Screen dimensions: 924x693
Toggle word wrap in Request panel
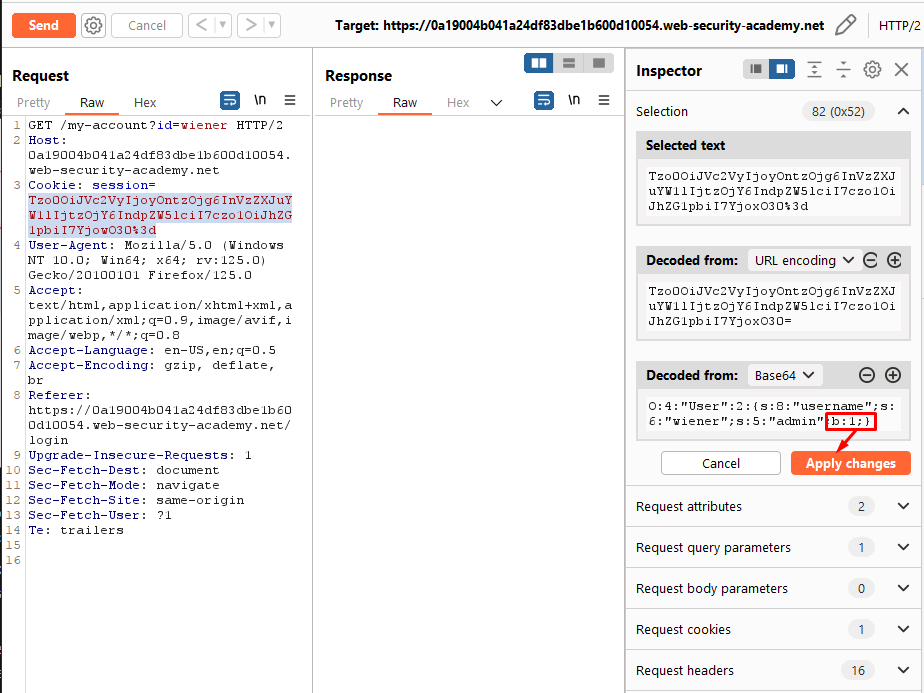(230, 101)
